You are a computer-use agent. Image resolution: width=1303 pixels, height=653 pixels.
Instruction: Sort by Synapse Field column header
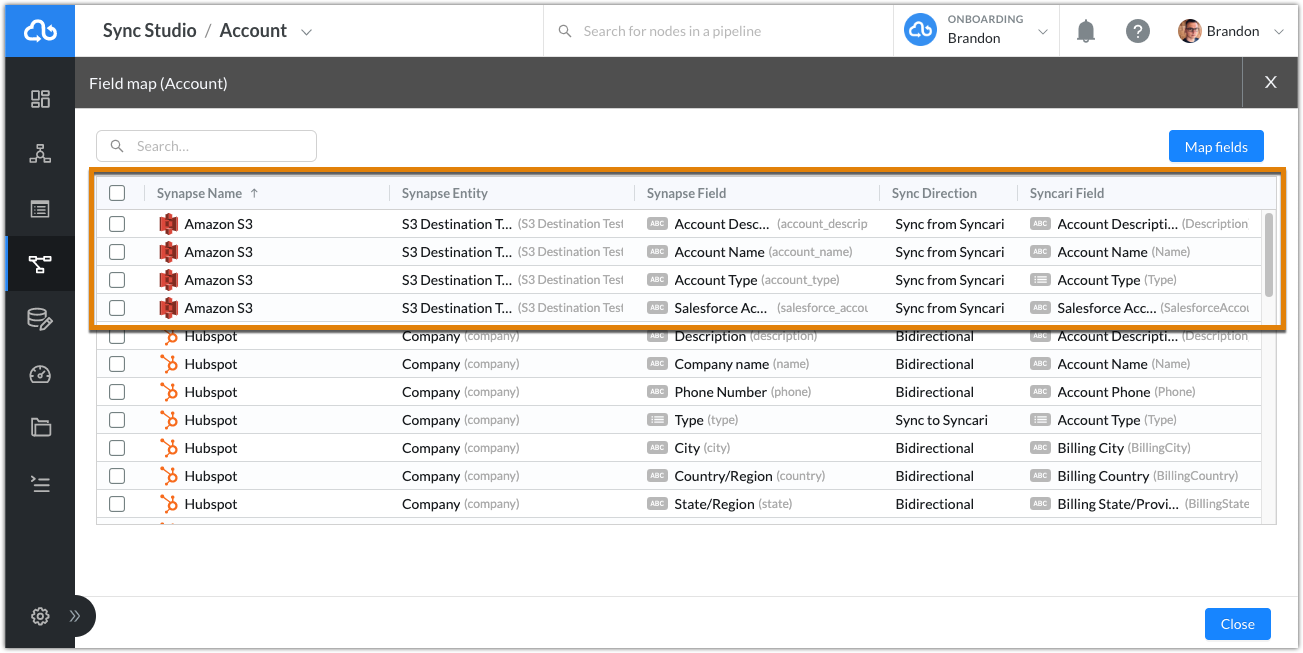click(686, 193)
